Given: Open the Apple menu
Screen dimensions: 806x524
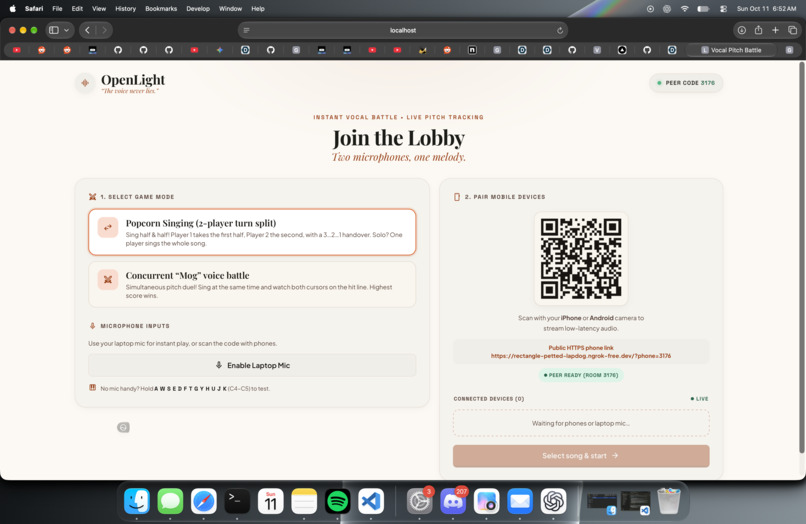Looking at the screenshot, I should [12, 9].
